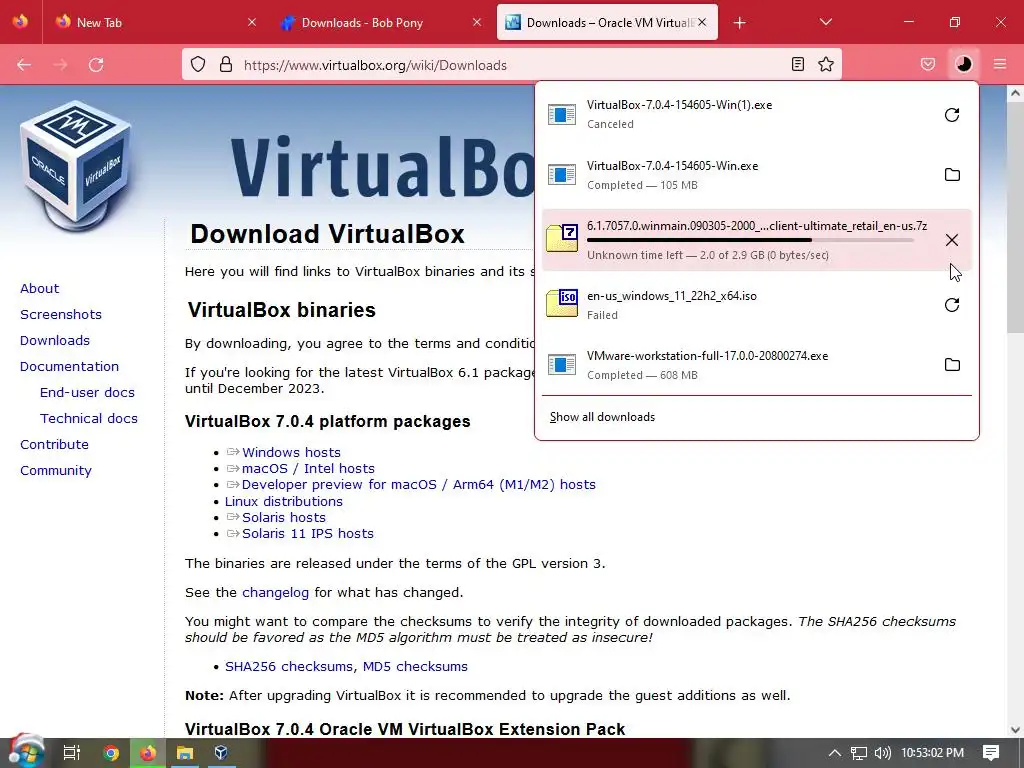Open the notification center icon

tap(991, 753)
